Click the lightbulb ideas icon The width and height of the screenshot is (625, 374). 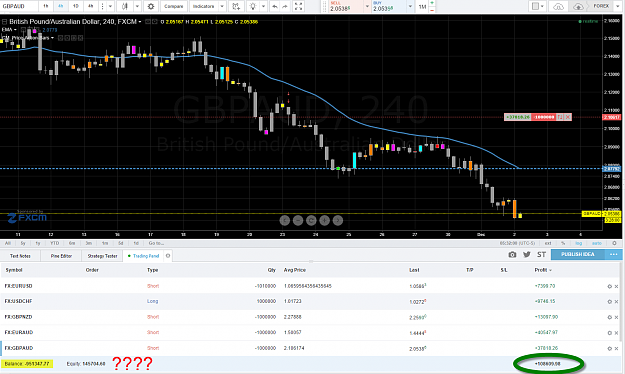(x=253, y=6)
